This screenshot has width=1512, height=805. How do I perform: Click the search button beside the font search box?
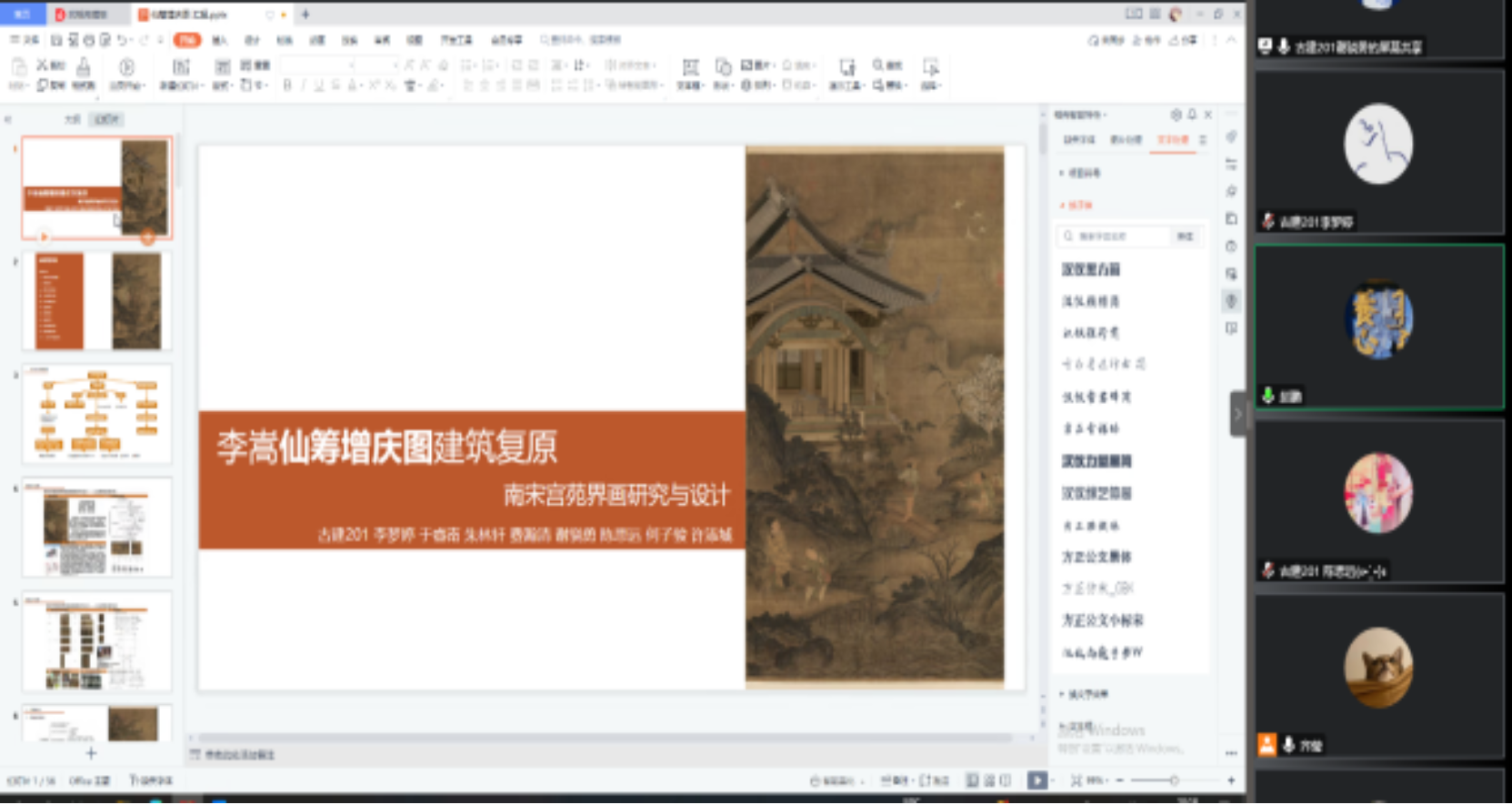point(1185,236)
